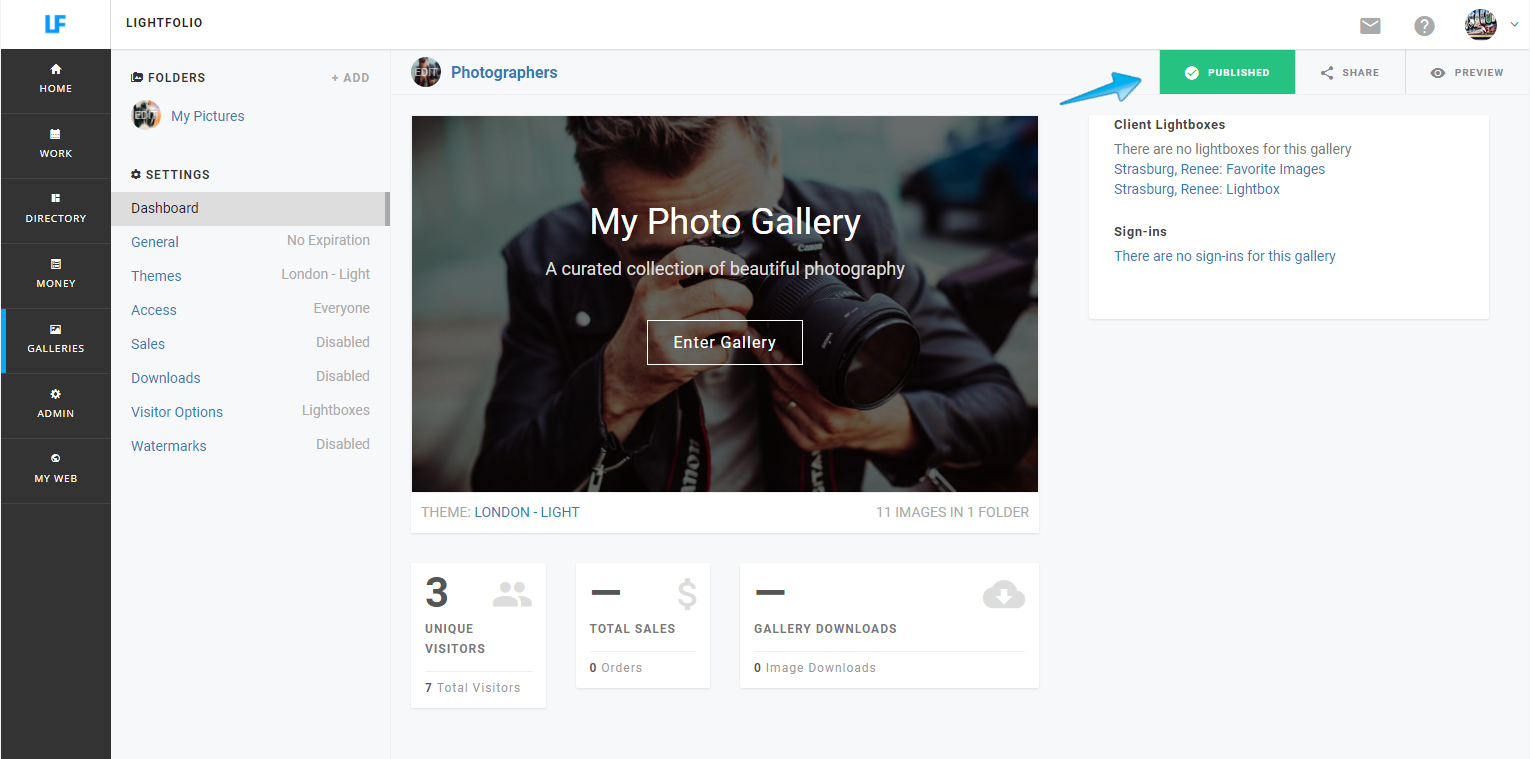
Task: Click the Settings section heading
Action: click(x=170, y=175)
